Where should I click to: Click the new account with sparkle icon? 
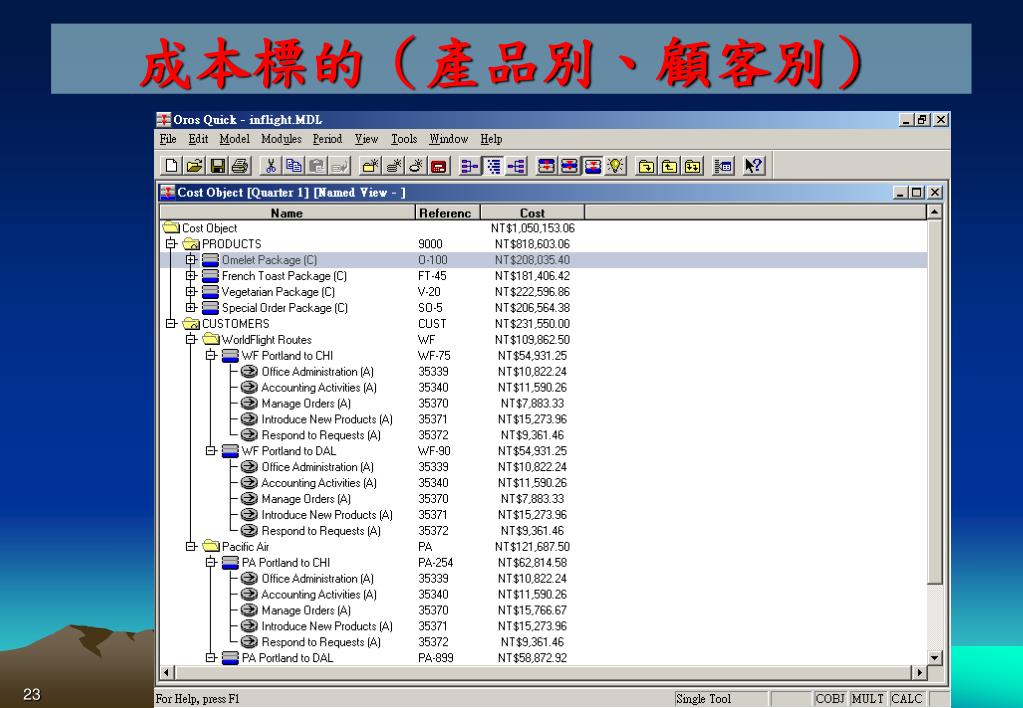coord(393,166)
